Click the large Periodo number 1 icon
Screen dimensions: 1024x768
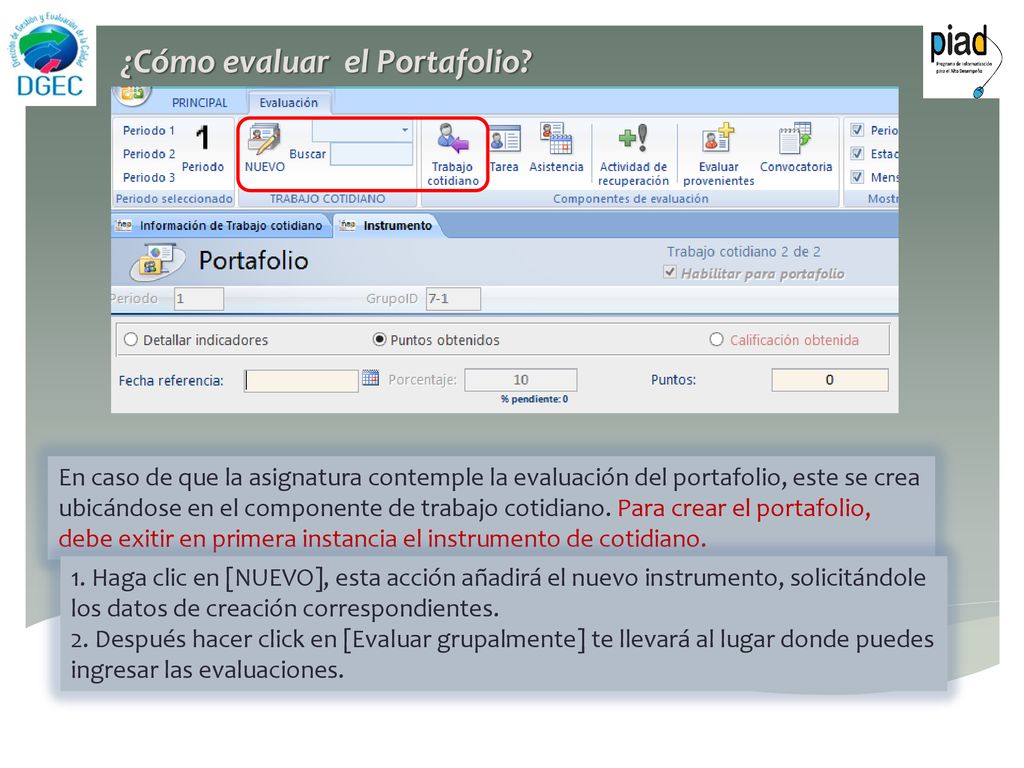(202, 138)
